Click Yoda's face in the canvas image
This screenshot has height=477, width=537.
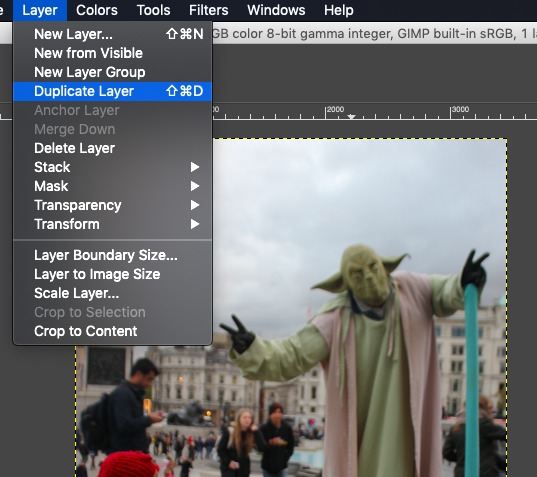(366, 275)
